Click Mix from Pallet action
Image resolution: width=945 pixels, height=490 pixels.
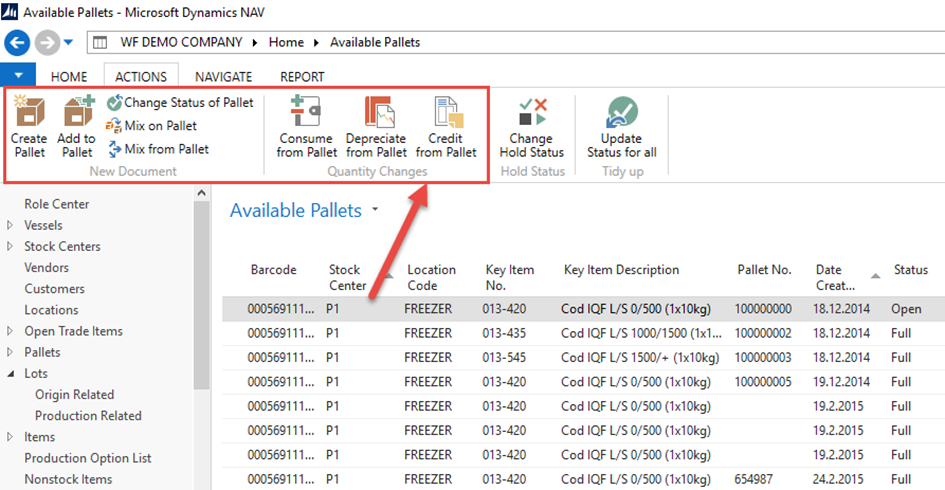[x=158, y=149]
